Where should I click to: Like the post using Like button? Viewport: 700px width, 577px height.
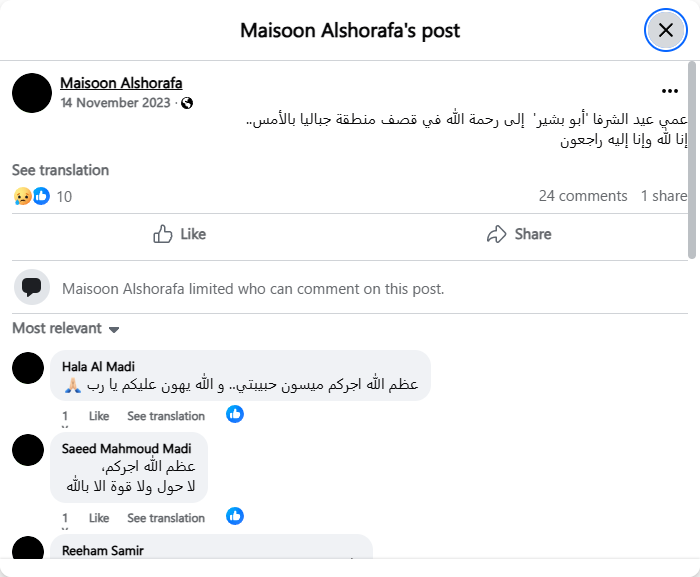(x=180, y=234)
